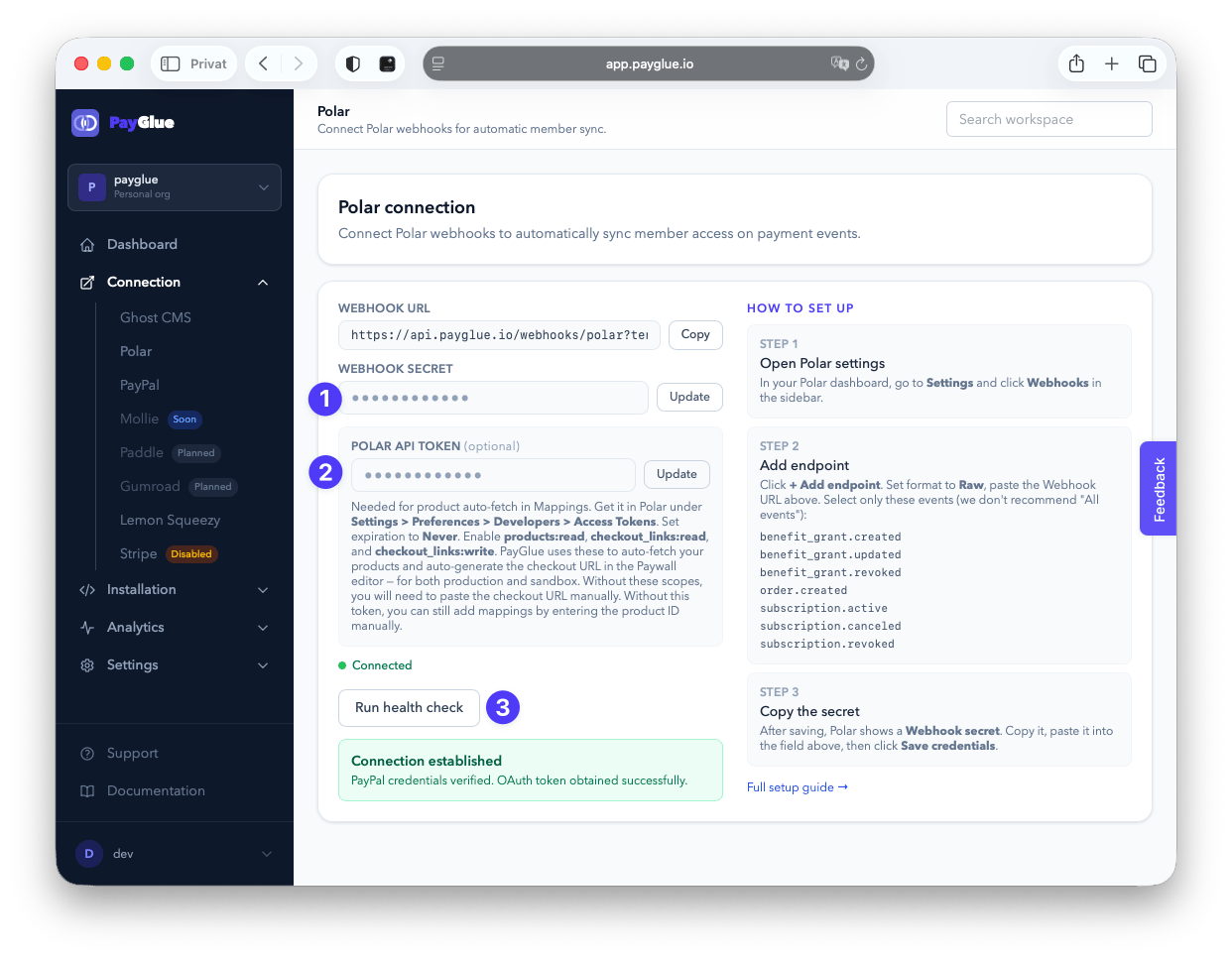1232x959 pixels.
Task: Click the dark extension icon beside the shield
Action: (388, 63)
